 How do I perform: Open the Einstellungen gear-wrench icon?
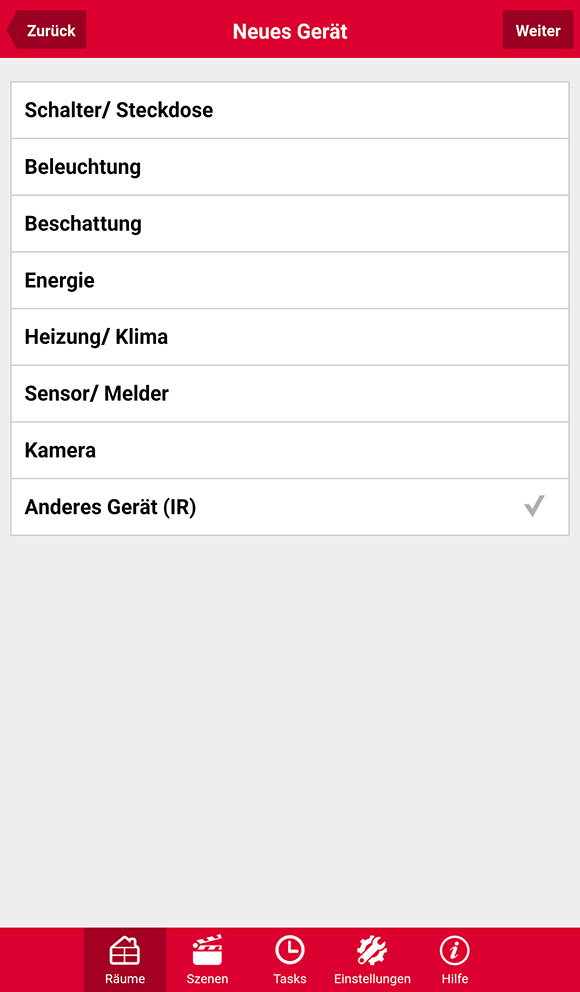[x=372, y=950]
